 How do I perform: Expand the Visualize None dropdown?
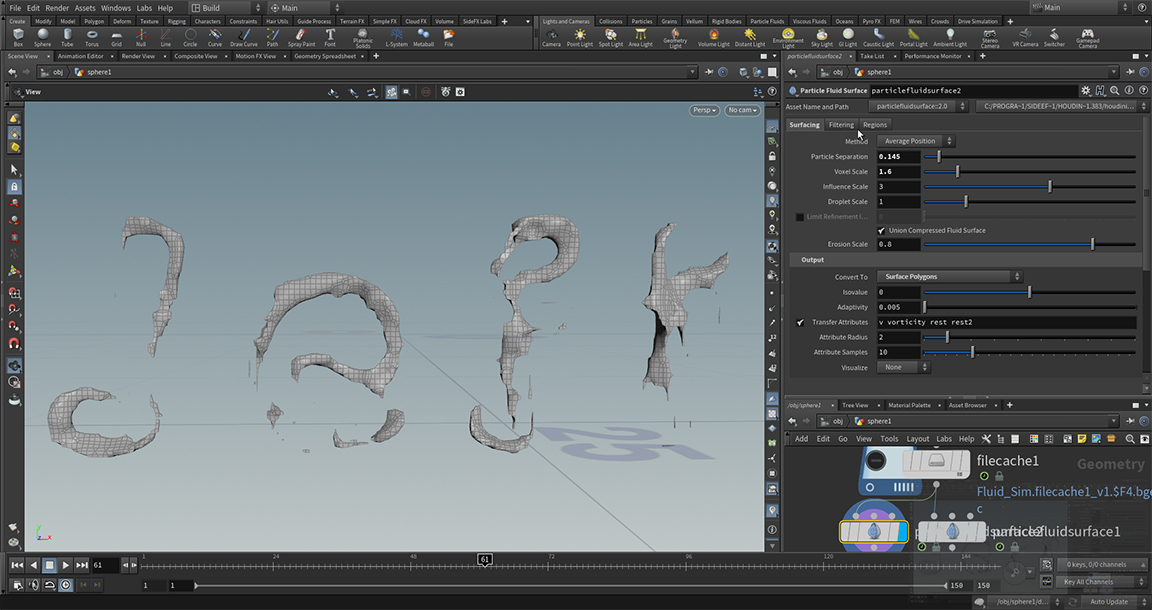click(902, 367)
